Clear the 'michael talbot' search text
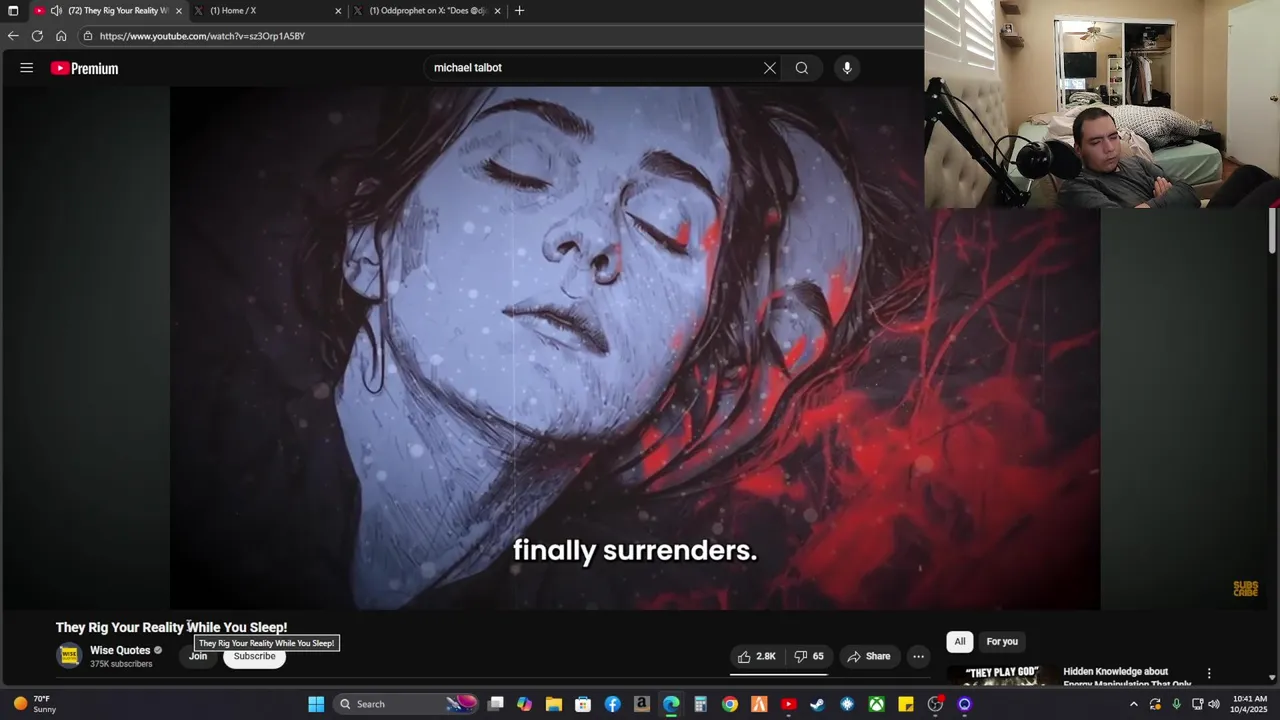1280x720 pixels. tap(770, 68)
